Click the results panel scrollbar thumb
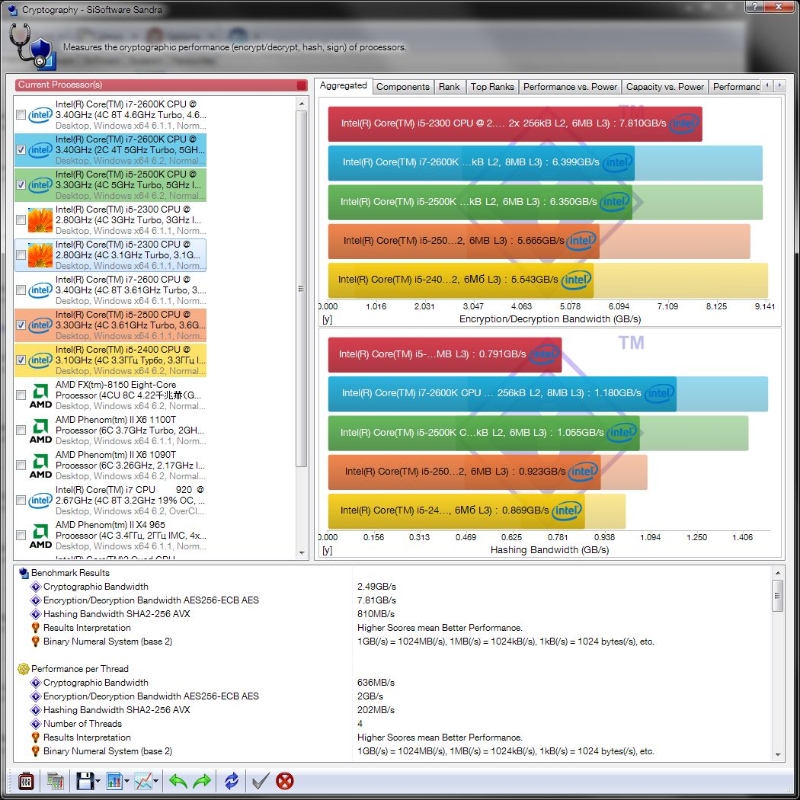This screenshot has height=800, width=800. (x=778, y=595)
